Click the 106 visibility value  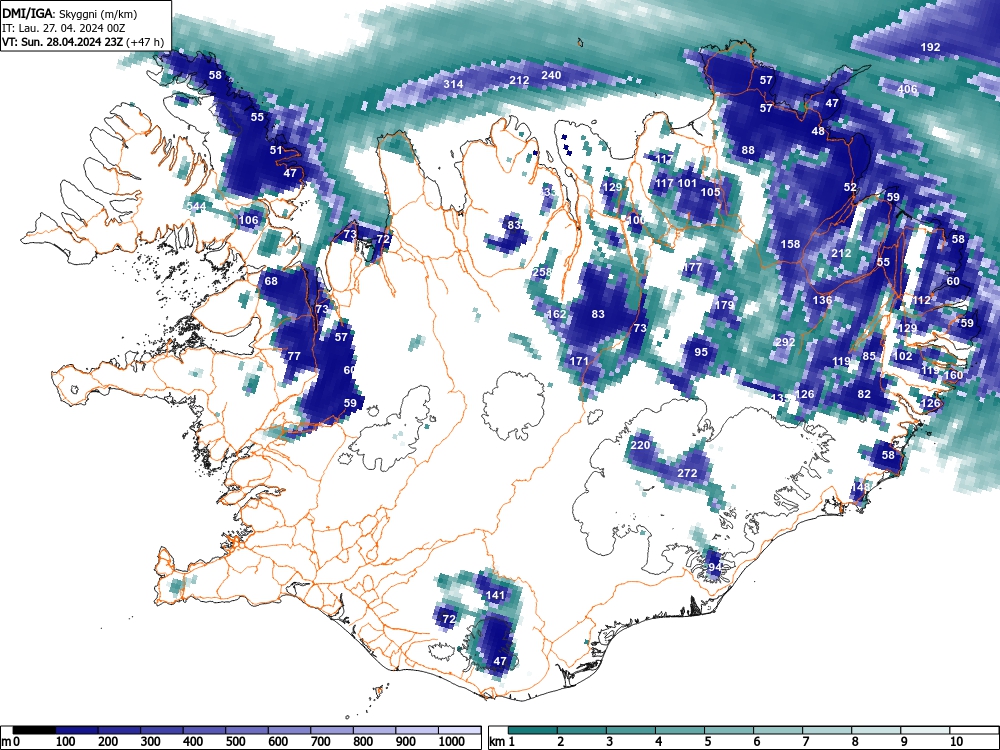click(249, 220)
